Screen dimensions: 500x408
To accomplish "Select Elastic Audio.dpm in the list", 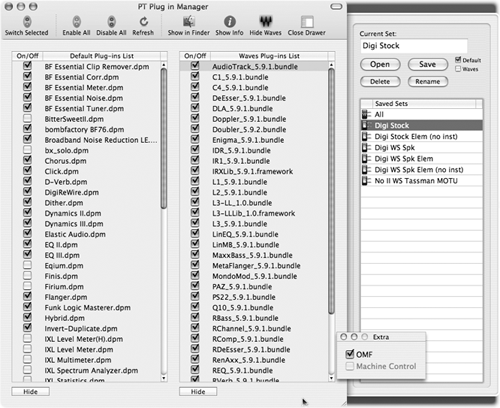I will click(x=75, y=234).
